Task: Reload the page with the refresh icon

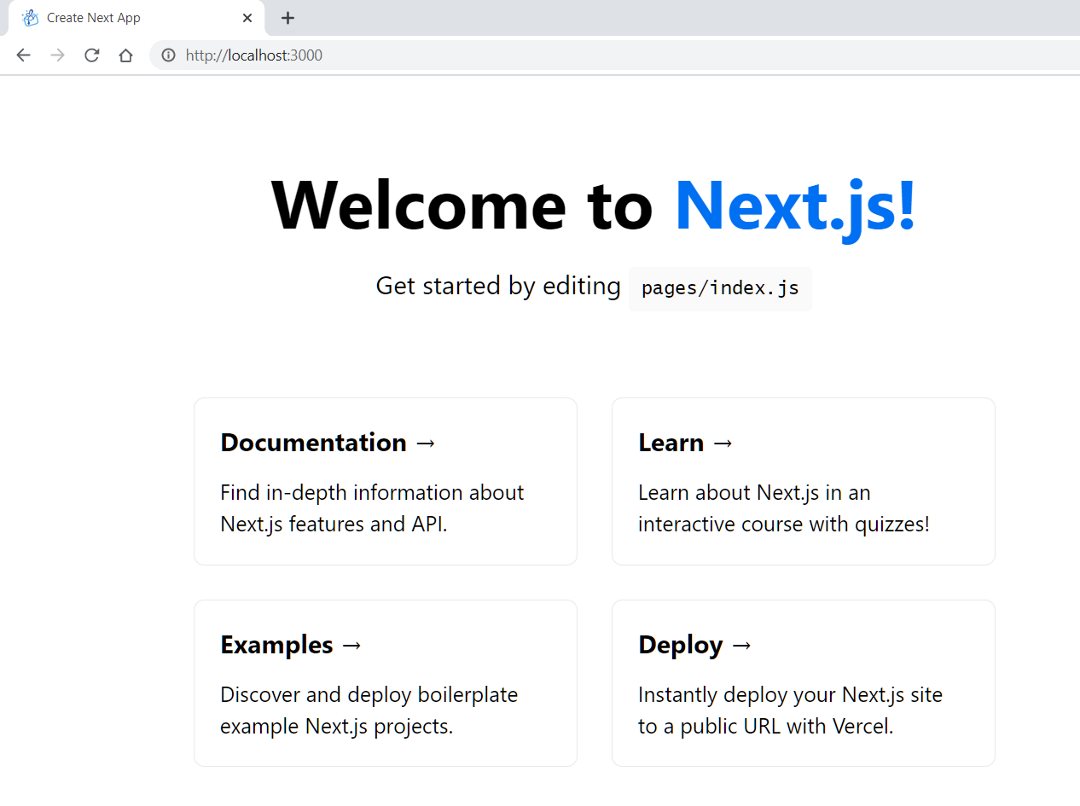Action: 91,55
